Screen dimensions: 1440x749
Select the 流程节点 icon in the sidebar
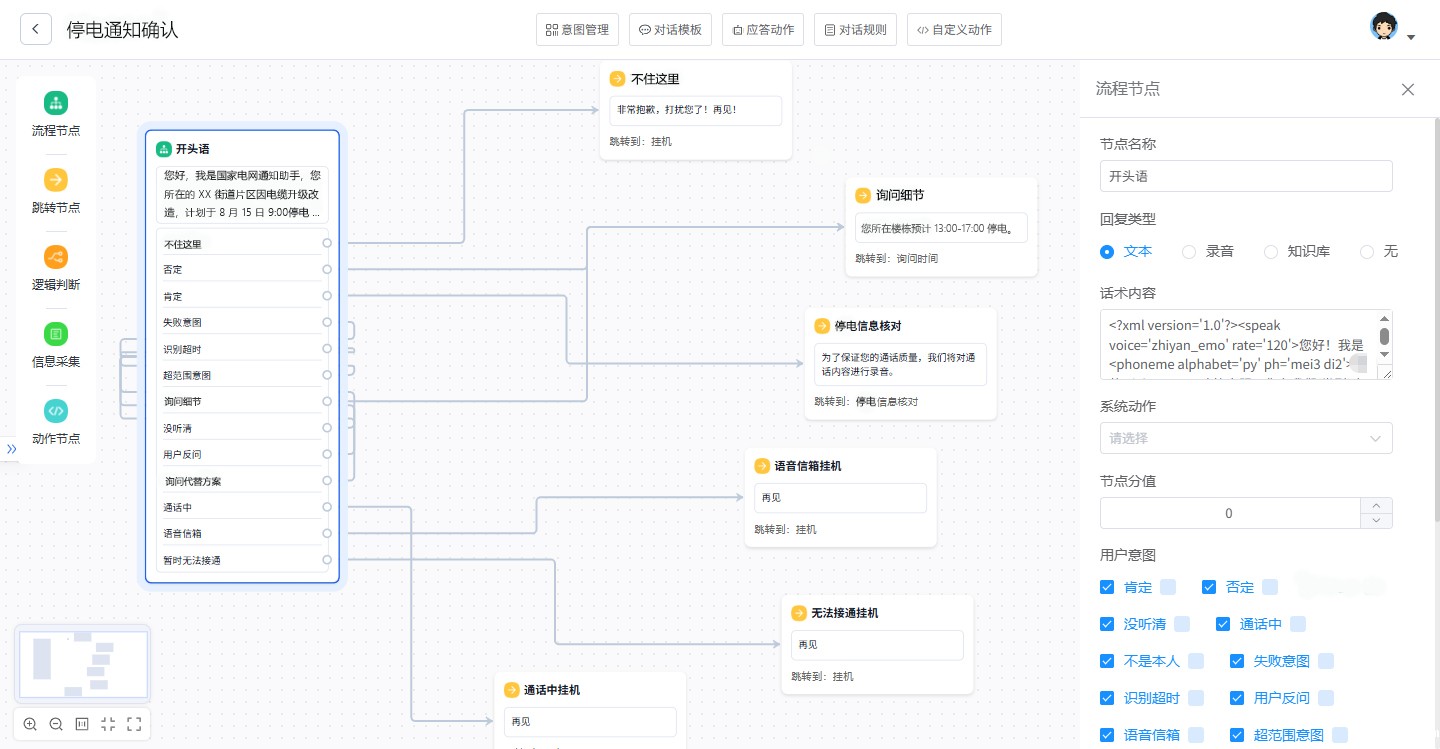click(56, 103)
